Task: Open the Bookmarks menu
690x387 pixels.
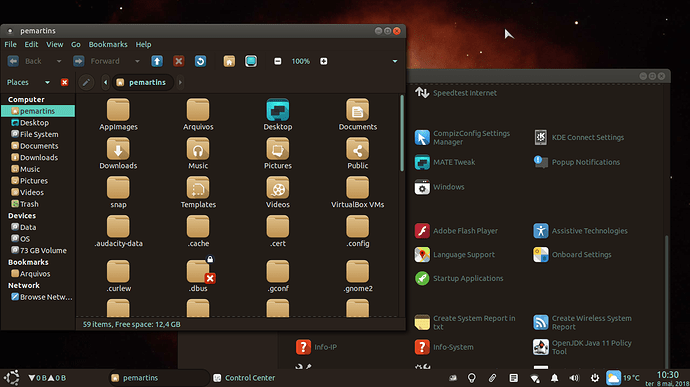Action: (x=108, y=44)
